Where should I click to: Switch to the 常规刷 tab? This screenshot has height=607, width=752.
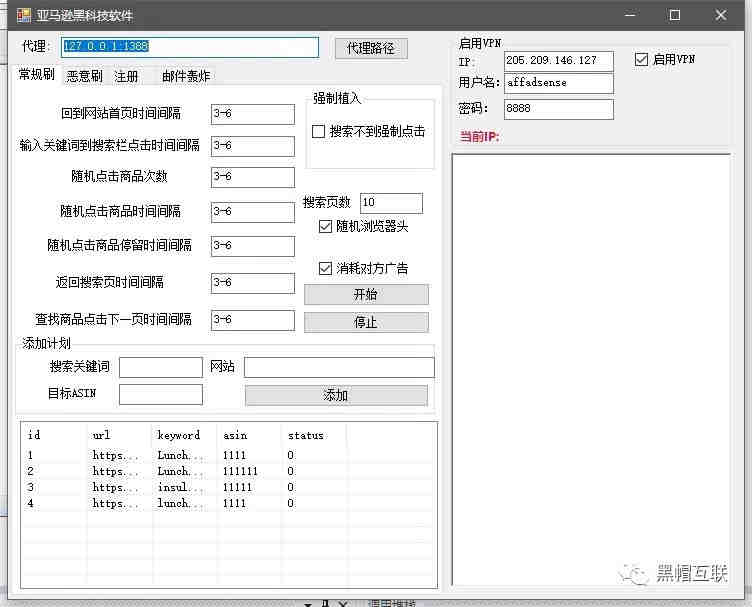click(37, 74)
